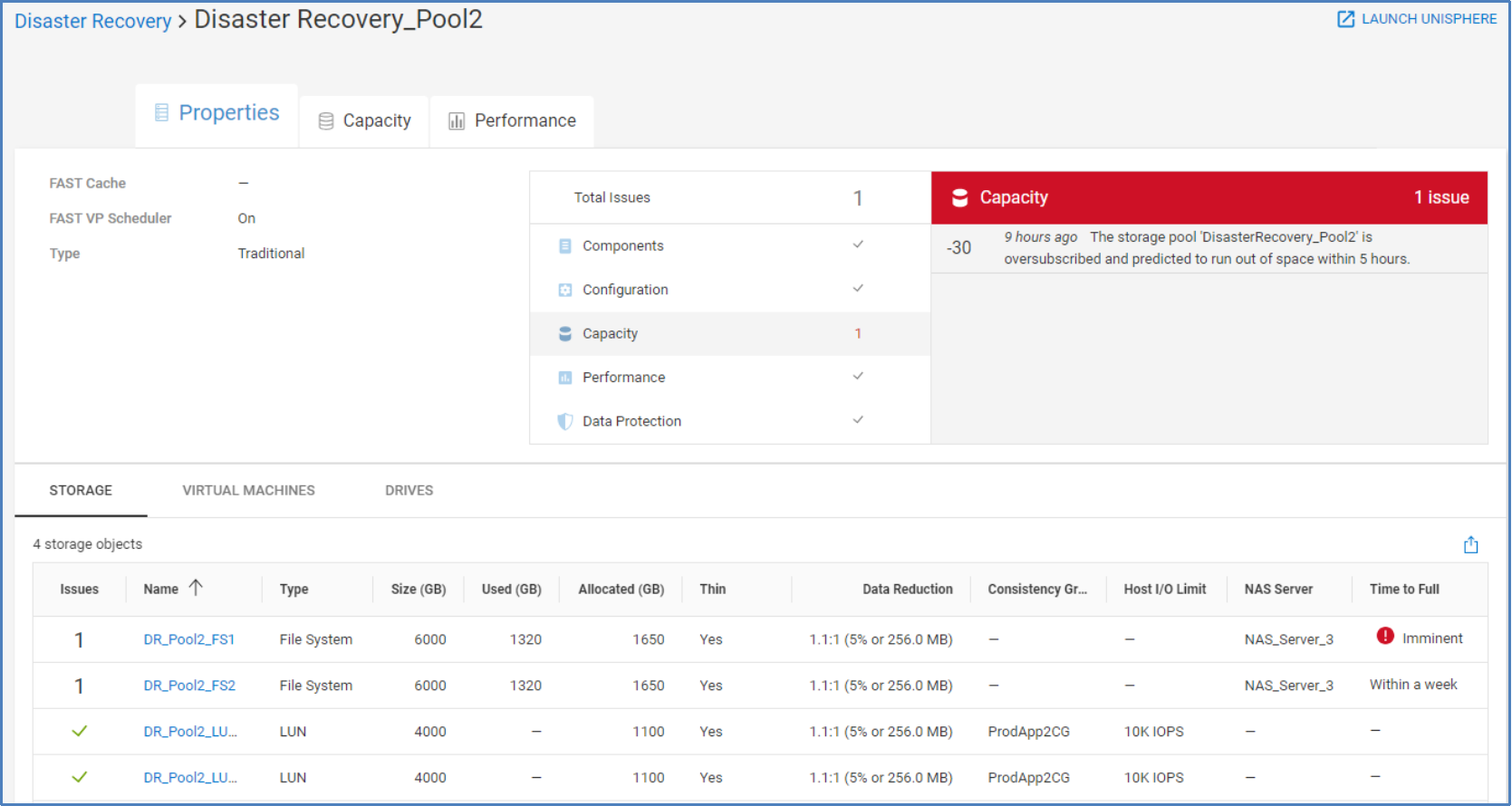
Task: Sort by NAS Server column
Action: coord(1278,590)
